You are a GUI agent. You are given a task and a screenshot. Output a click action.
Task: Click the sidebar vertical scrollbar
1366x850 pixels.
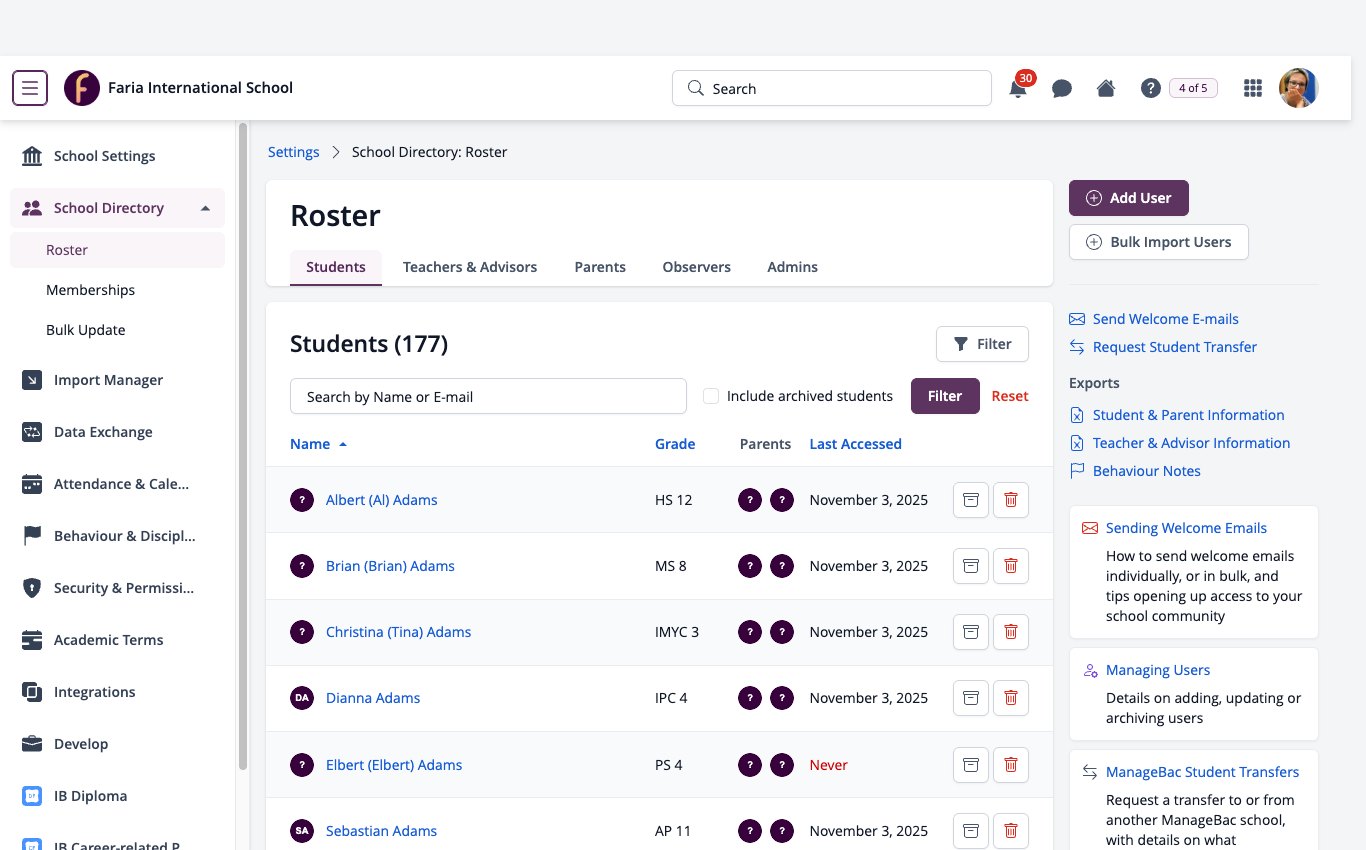(242, 445)
